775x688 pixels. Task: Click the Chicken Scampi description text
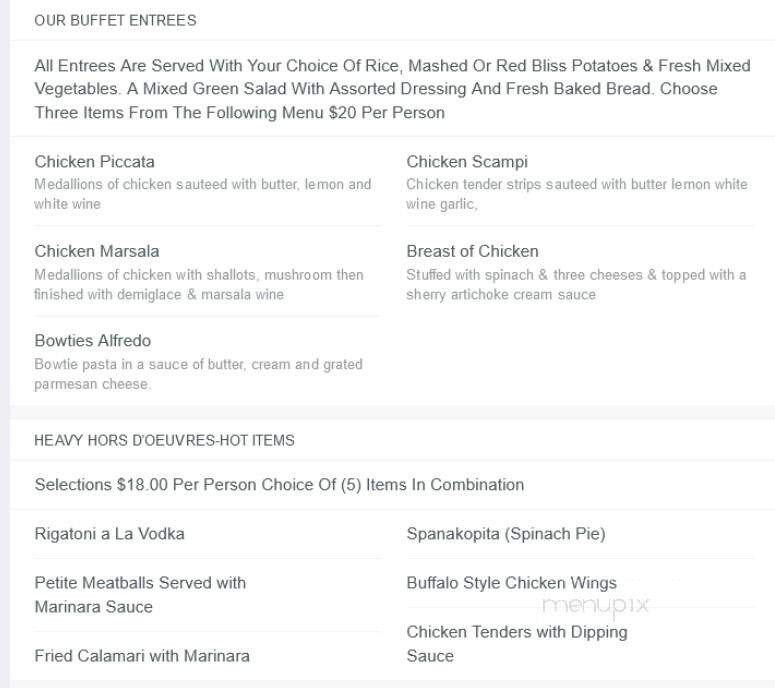[x=577, y=194]
